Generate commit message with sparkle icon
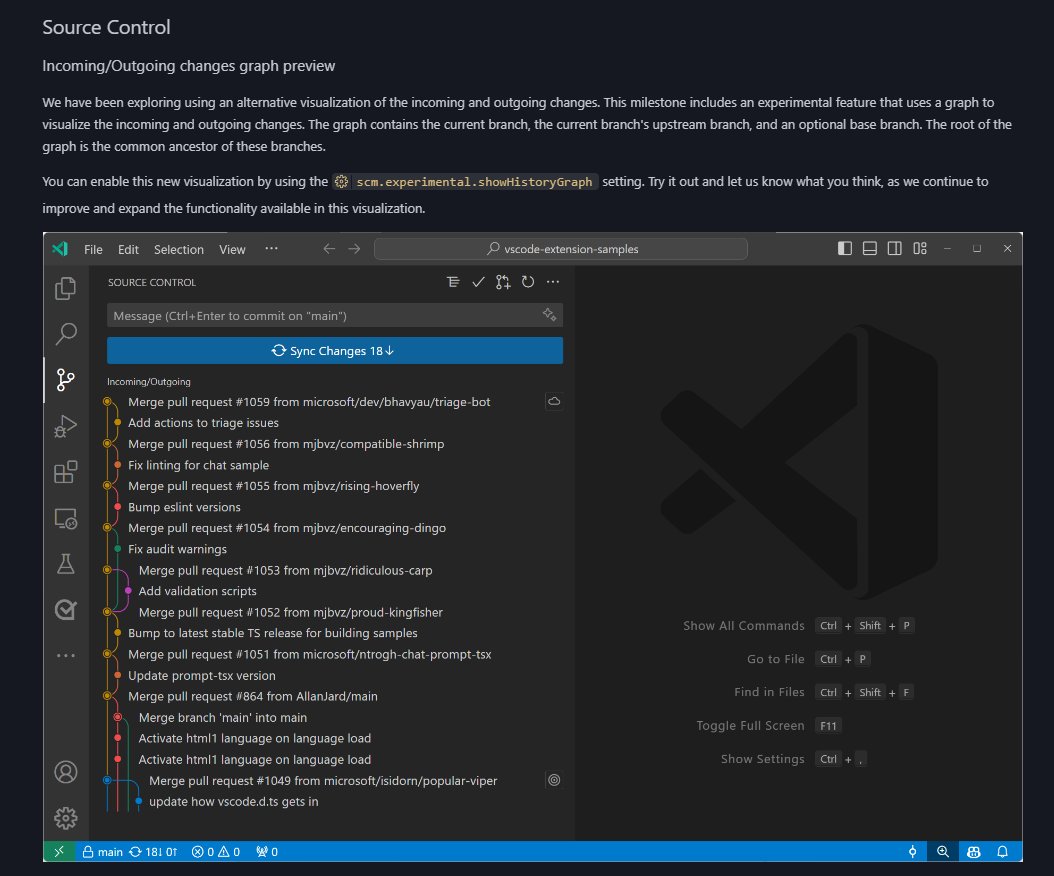 (x=549, y=315)
